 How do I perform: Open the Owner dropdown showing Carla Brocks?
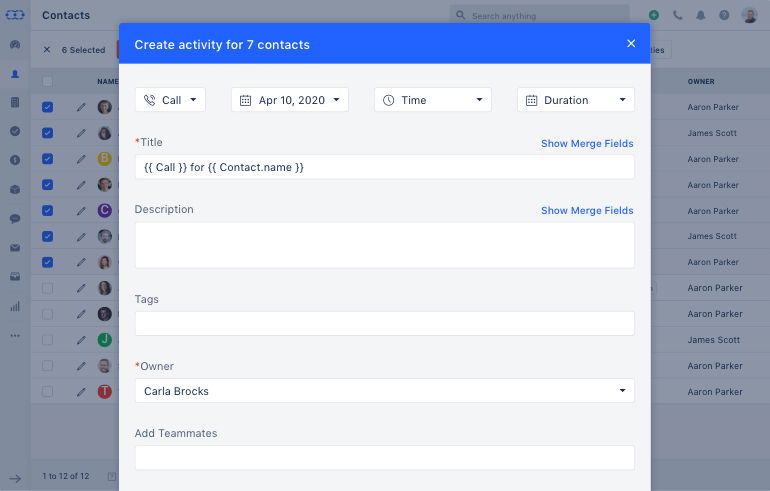click(385, 391)
